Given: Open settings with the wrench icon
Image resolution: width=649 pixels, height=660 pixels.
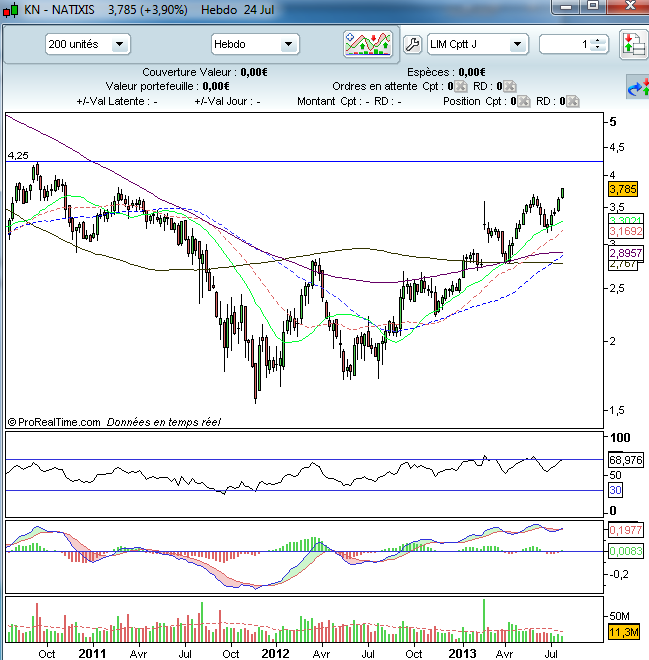Looking at the screenshot, I should point(412,44).
